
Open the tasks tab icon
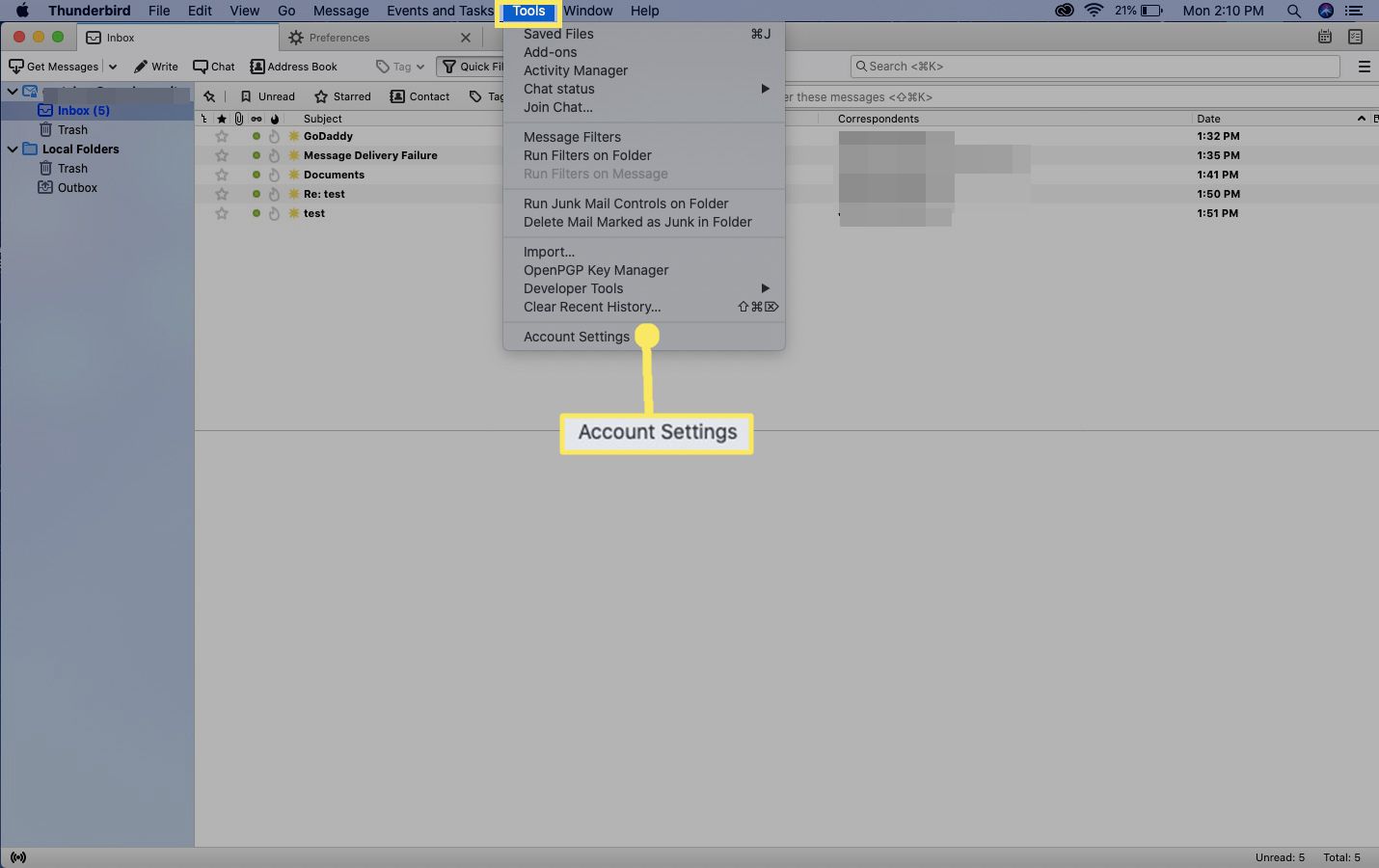(1355, 37)
